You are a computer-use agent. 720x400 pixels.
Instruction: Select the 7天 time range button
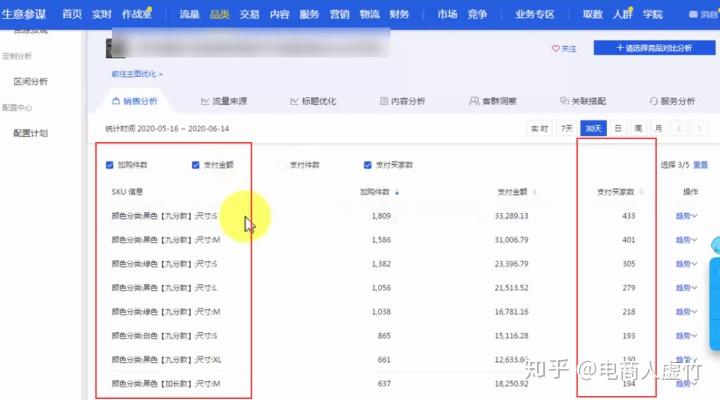567,129
